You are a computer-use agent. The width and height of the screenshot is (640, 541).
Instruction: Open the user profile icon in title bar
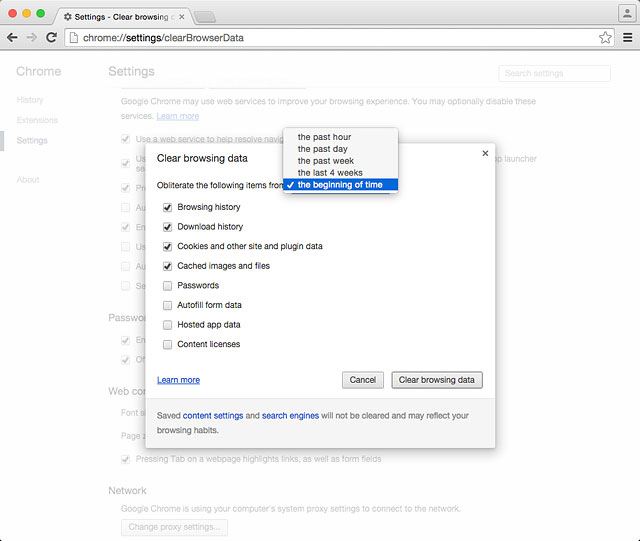pyautogui.click(x=627, y=13)
